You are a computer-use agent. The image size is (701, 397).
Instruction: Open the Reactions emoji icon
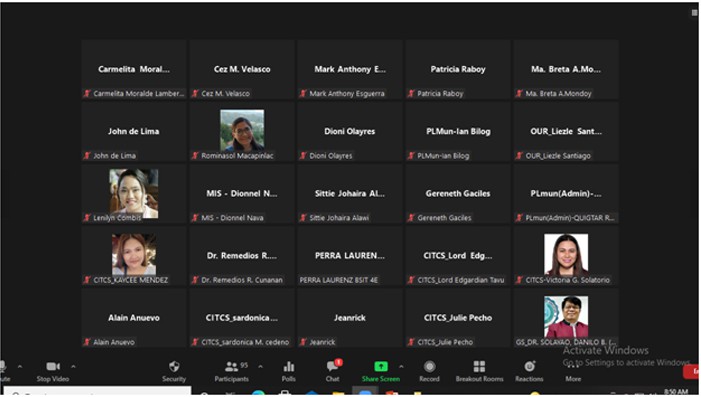530,367
